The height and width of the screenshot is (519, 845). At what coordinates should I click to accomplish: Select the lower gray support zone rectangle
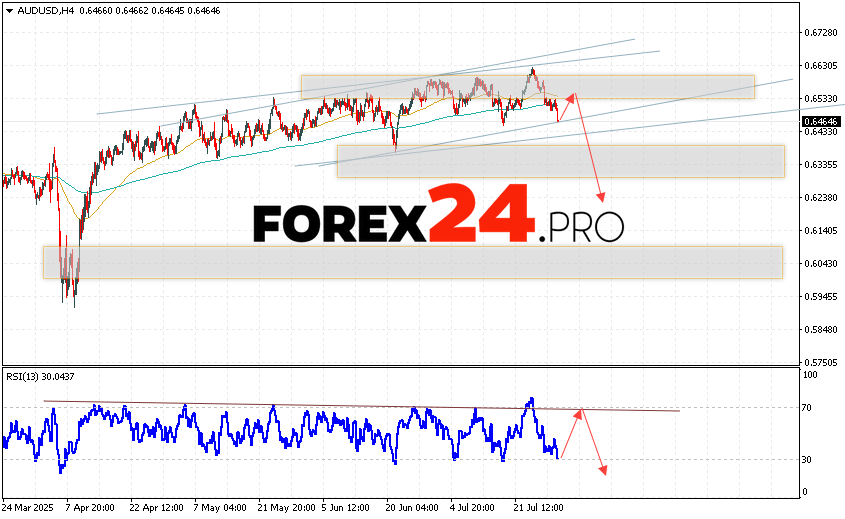[412, 262]
